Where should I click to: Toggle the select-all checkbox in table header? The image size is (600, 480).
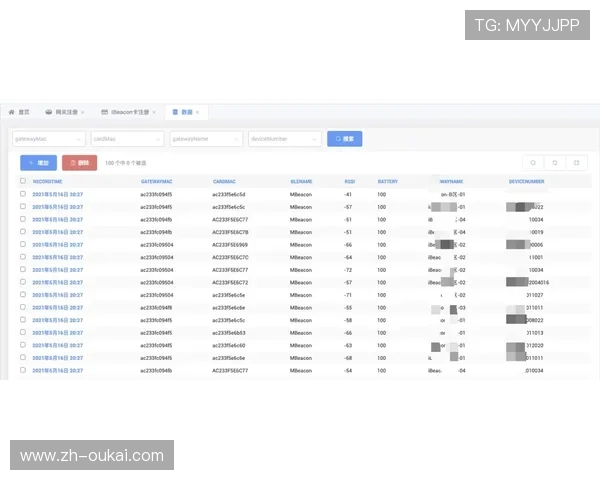pyautogui.click(x=23, y=181)
